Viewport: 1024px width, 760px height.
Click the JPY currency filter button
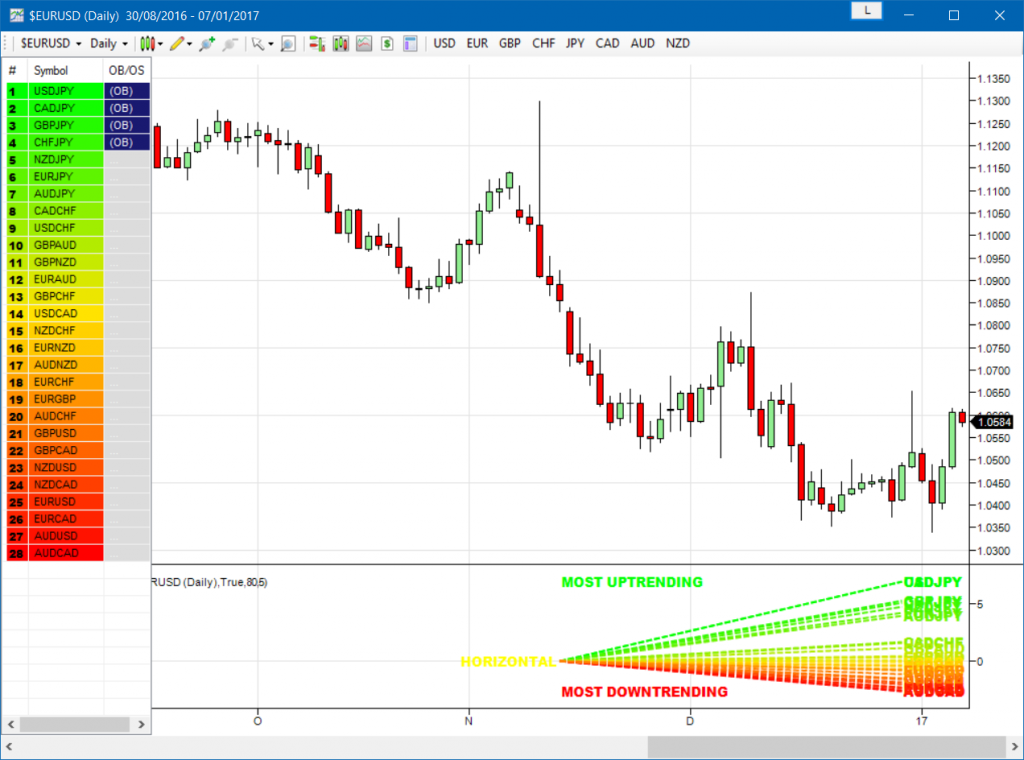575,44
